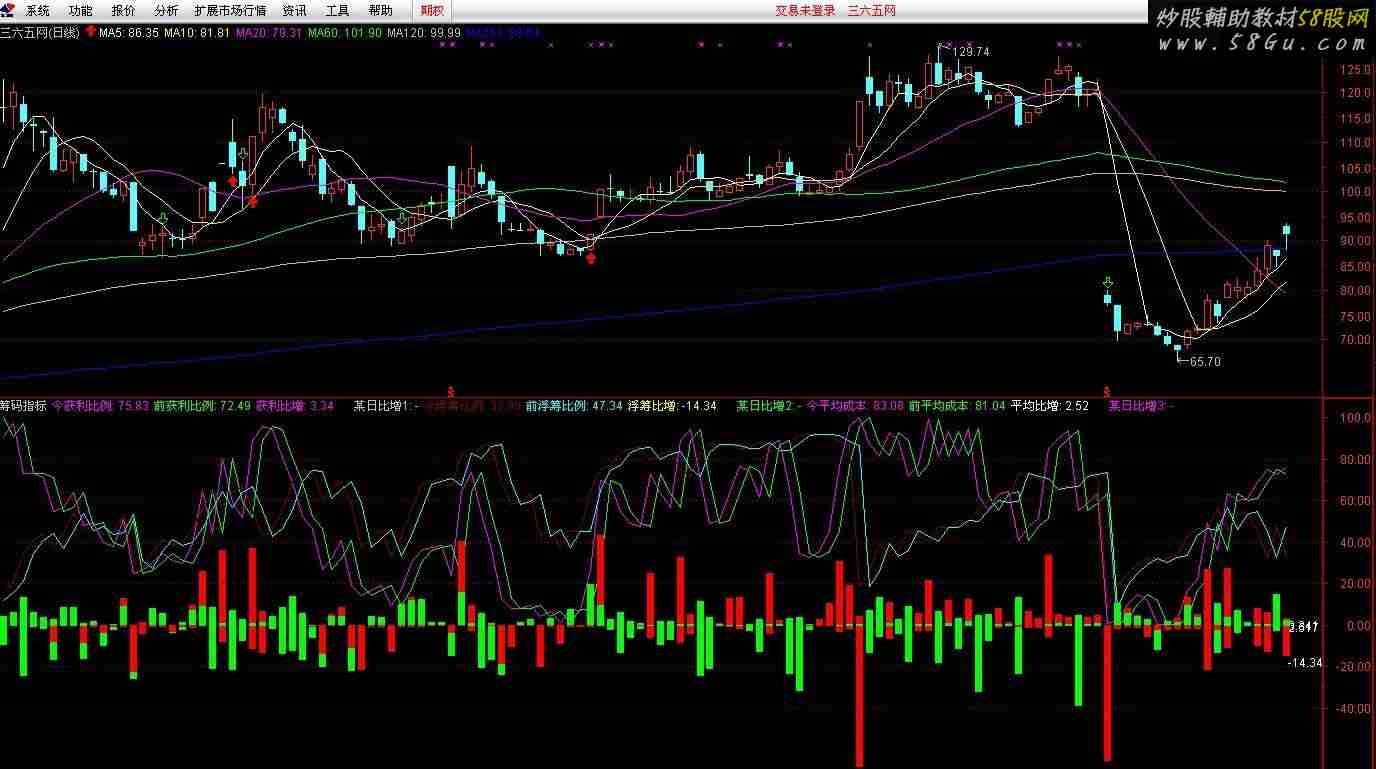Open the 工具 menu
This screenshot has height=769, width=1376.
click(x=338, y=11)
